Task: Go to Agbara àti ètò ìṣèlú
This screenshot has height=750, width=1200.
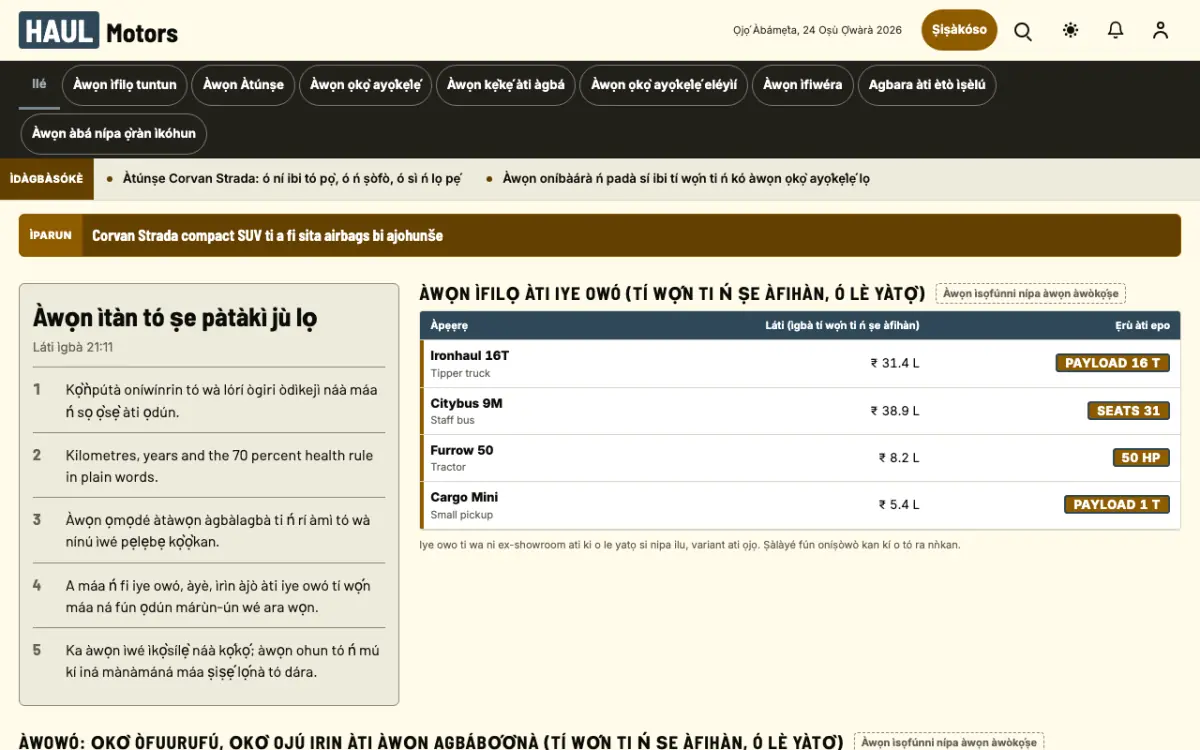Action: click(x=927, y=85)
